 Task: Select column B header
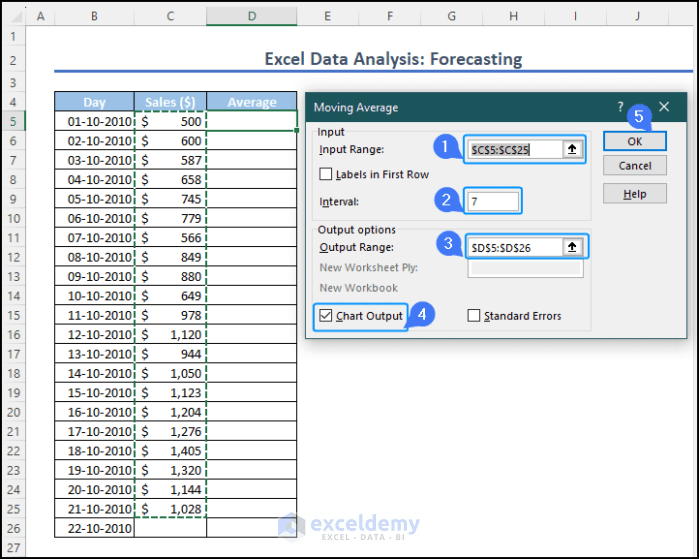(x=94, y=16)
